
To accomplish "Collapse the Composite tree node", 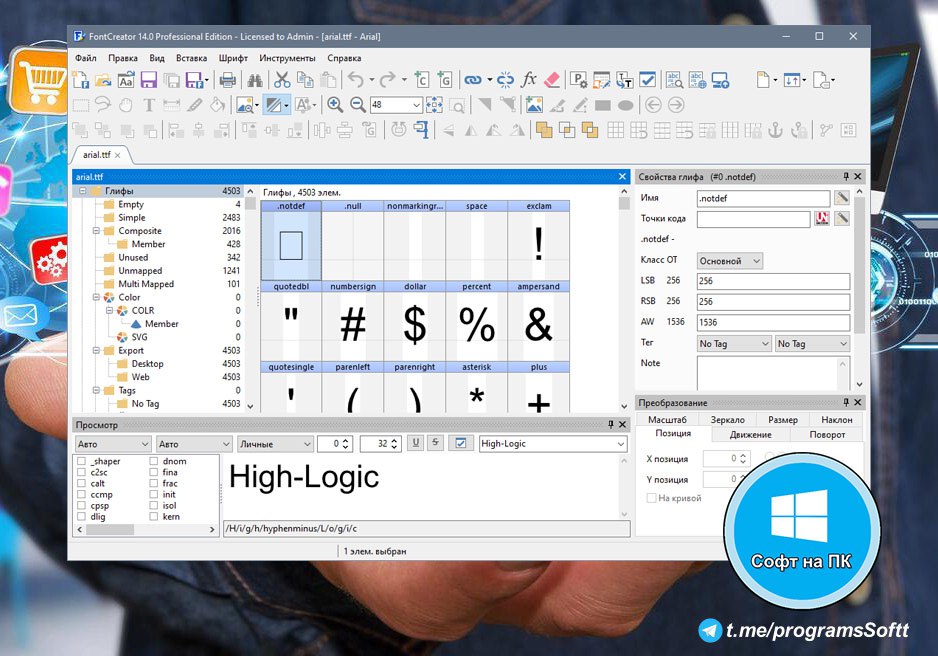I will tap(96, 231).
